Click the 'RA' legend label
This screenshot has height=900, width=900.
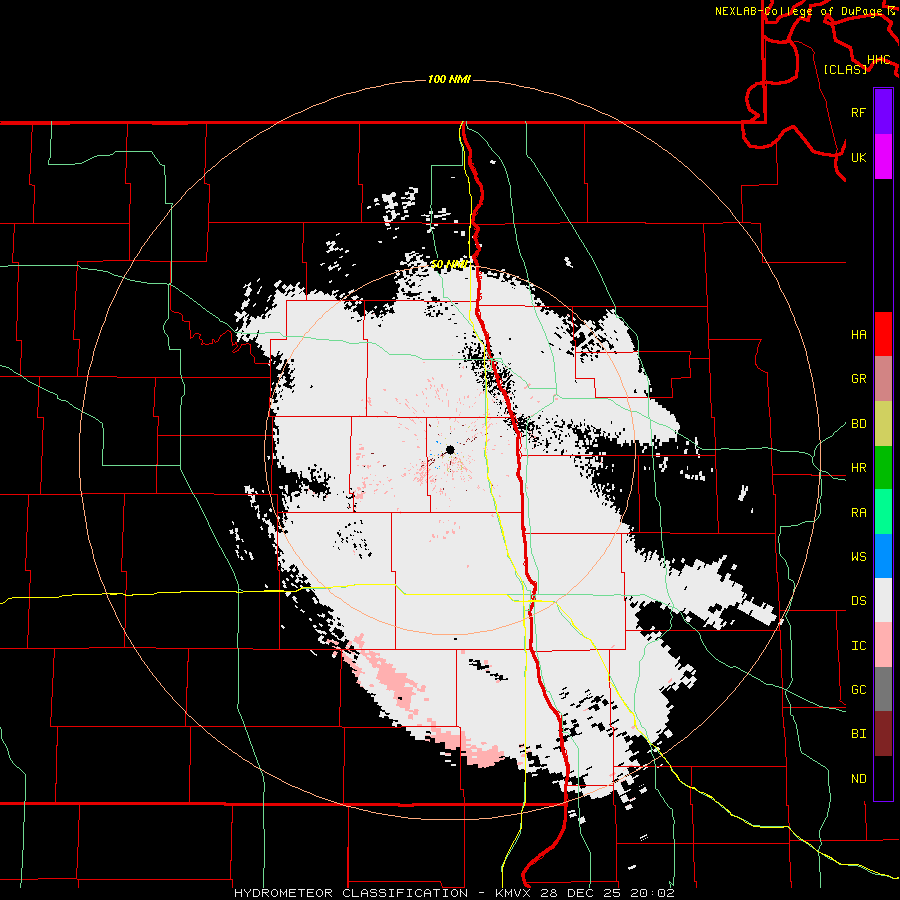pos(859,513)
